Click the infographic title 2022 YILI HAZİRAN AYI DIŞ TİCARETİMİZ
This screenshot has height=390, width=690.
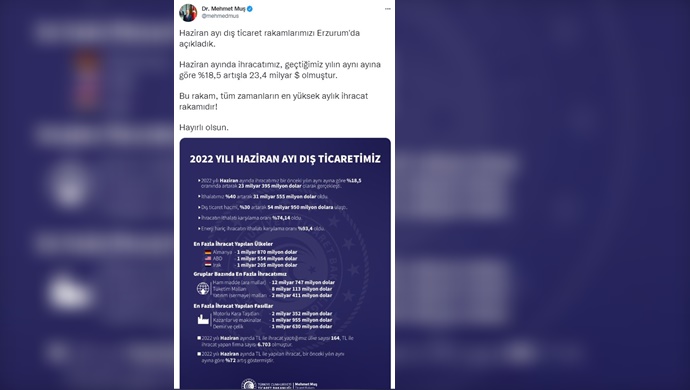pos(285,159)
